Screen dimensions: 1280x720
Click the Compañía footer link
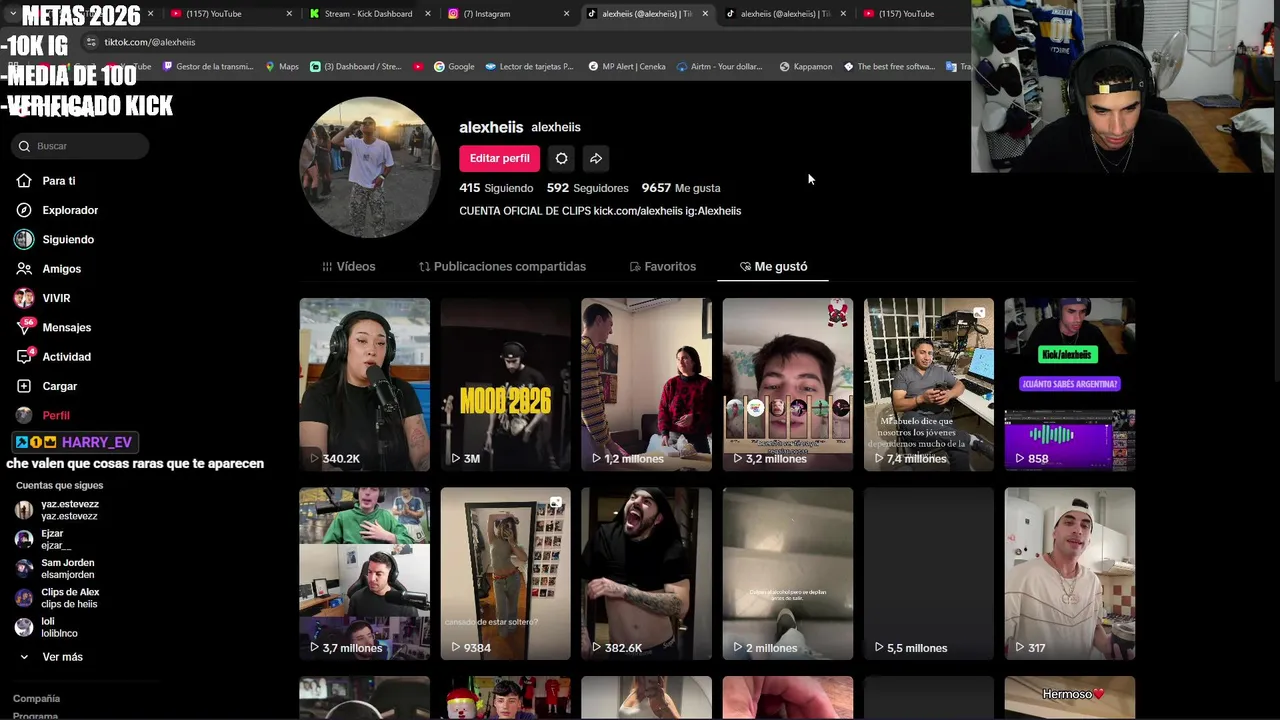(x=36, y=699)
